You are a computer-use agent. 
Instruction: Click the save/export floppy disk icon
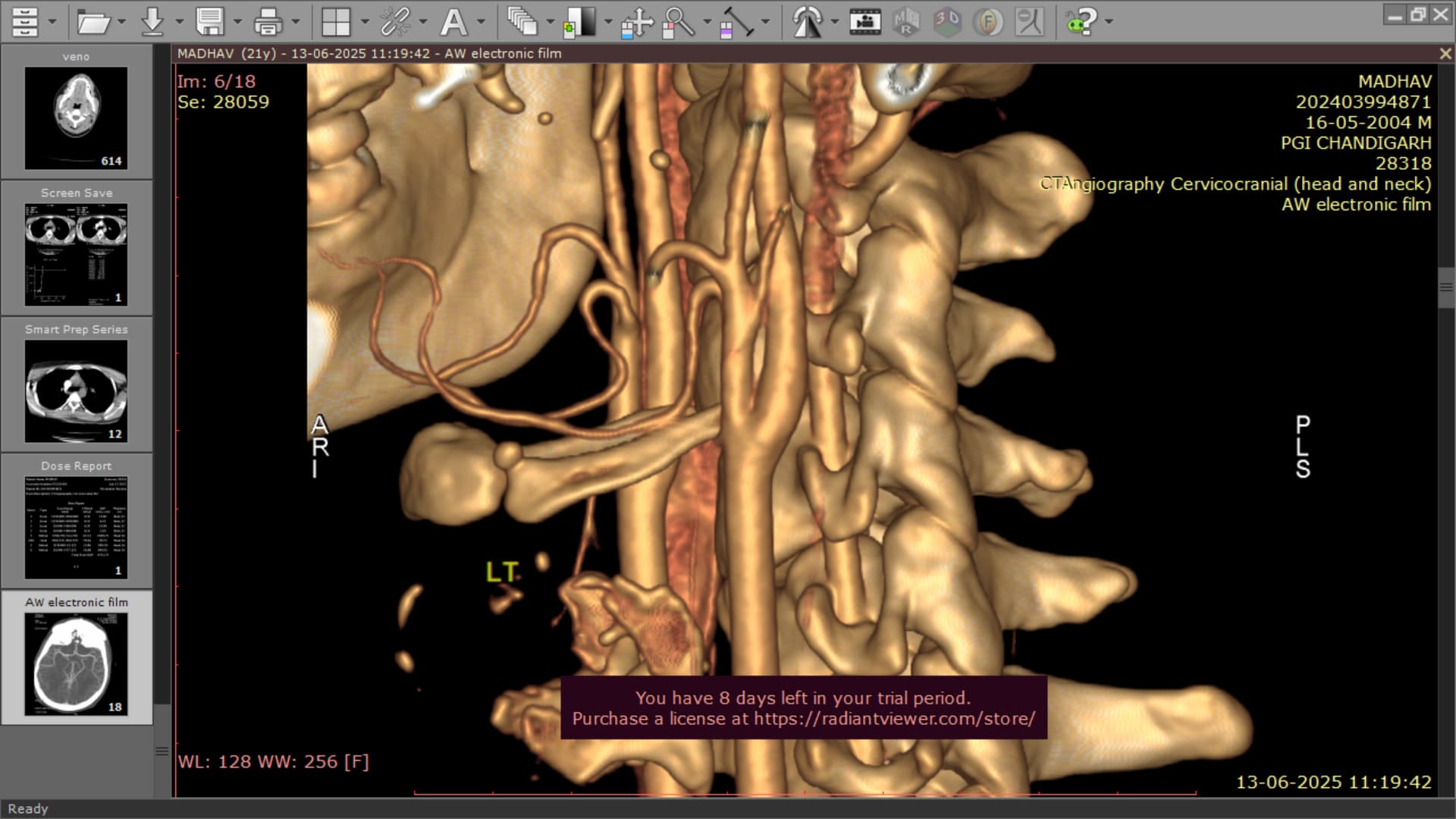210,21
